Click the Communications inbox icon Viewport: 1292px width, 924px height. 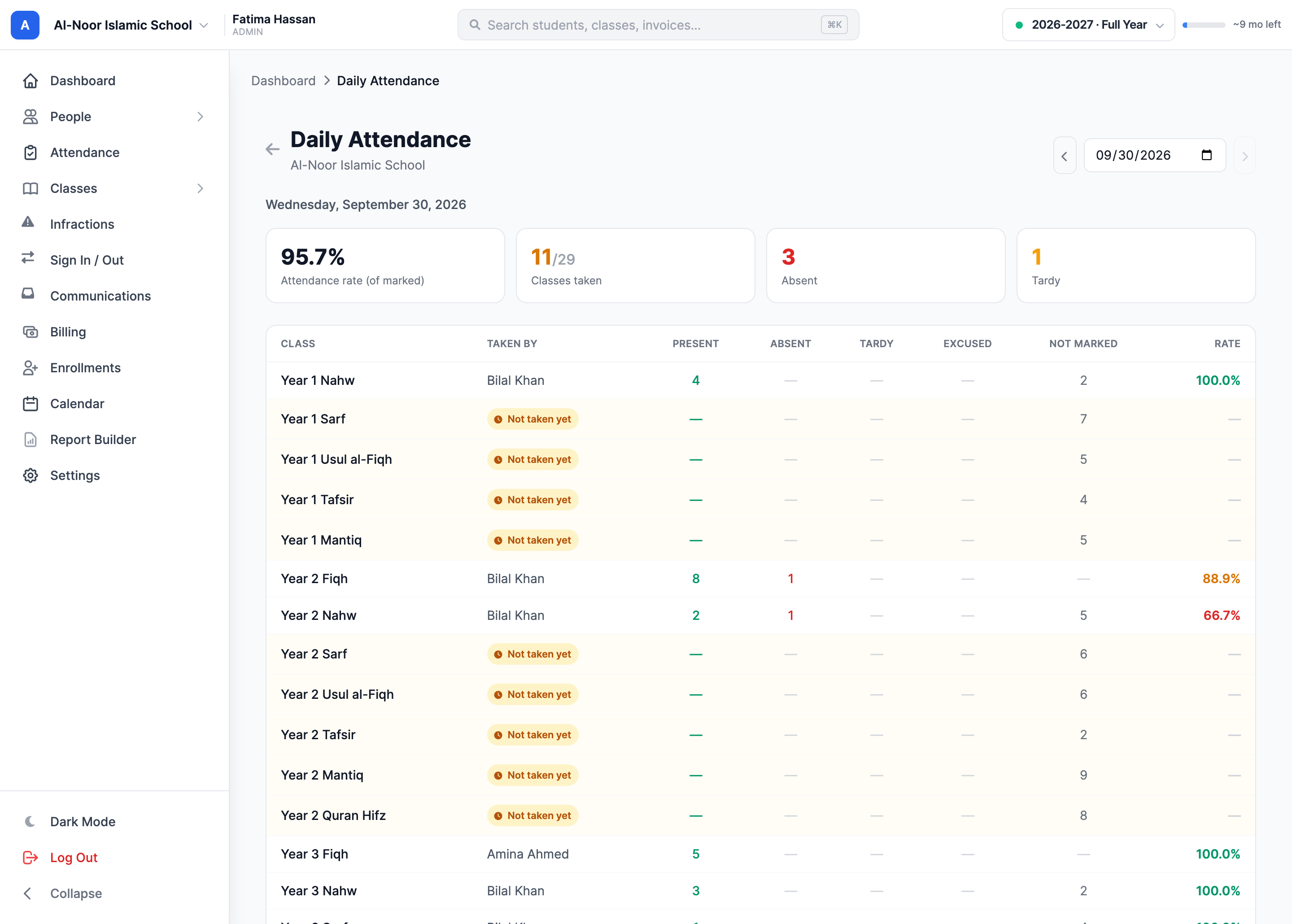click(28, 294)
